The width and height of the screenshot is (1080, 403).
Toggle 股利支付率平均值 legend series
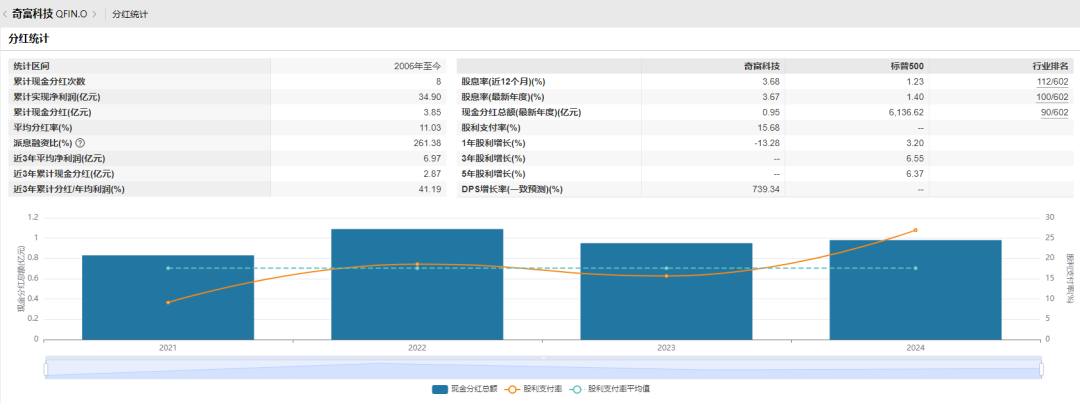(x=611, y=389)
